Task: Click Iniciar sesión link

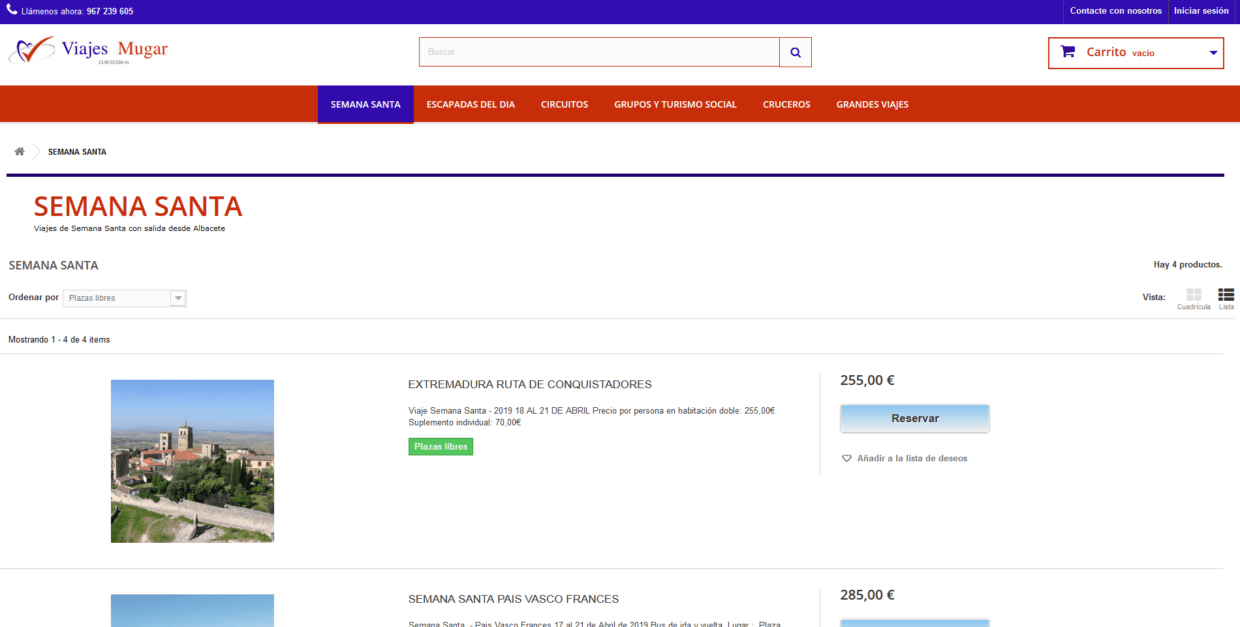Action: click(x=1201, y=11)
